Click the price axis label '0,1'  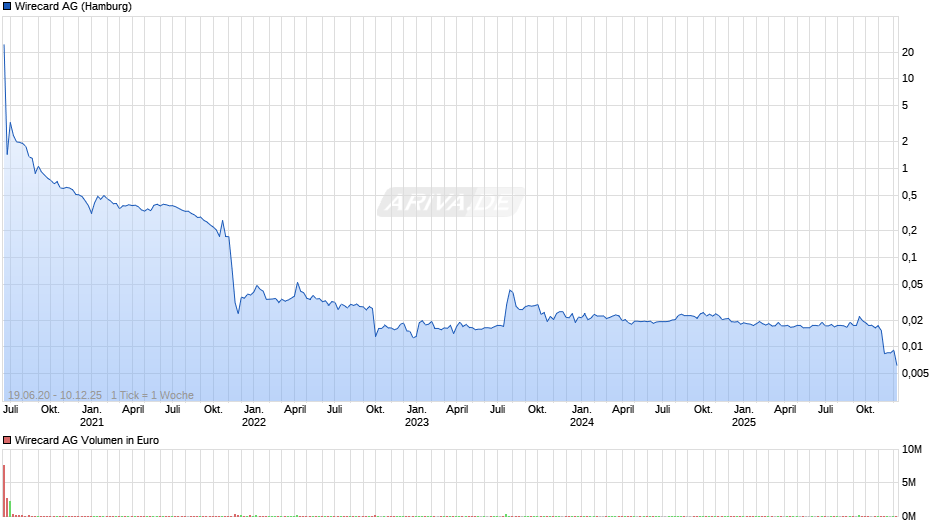909,257
